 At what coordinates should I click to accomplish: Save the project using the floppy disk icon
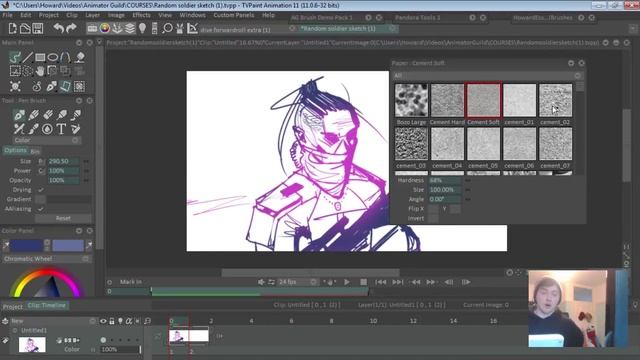pyautogui.click(x=38, y=28)
